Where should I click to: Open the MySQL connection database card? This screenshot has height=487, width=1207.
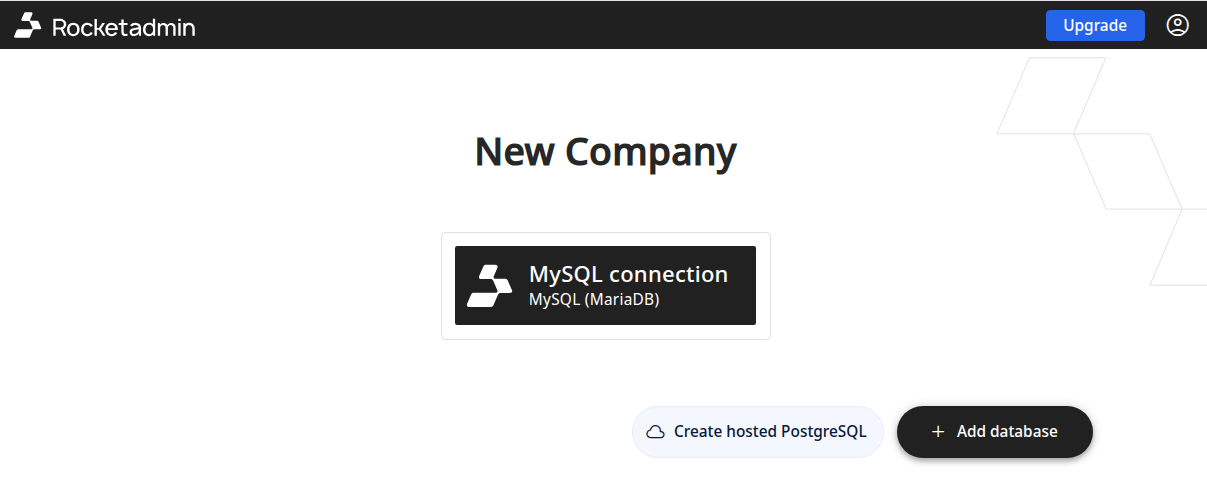coord(605,285)
